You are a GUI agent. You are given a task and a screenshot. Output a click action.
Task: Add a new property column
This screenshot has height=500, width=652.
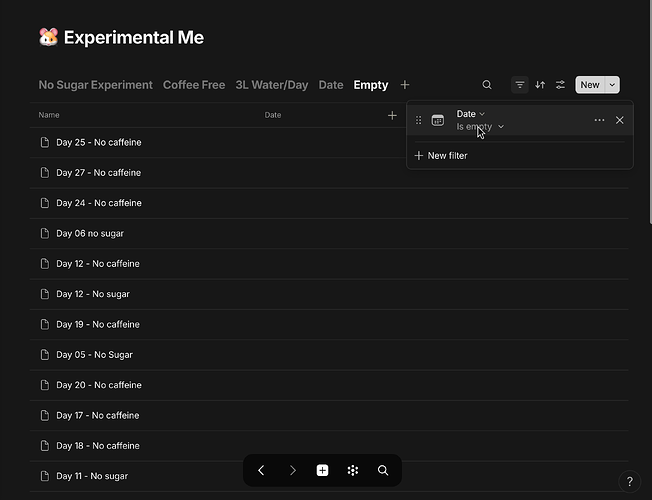(392, 115)
